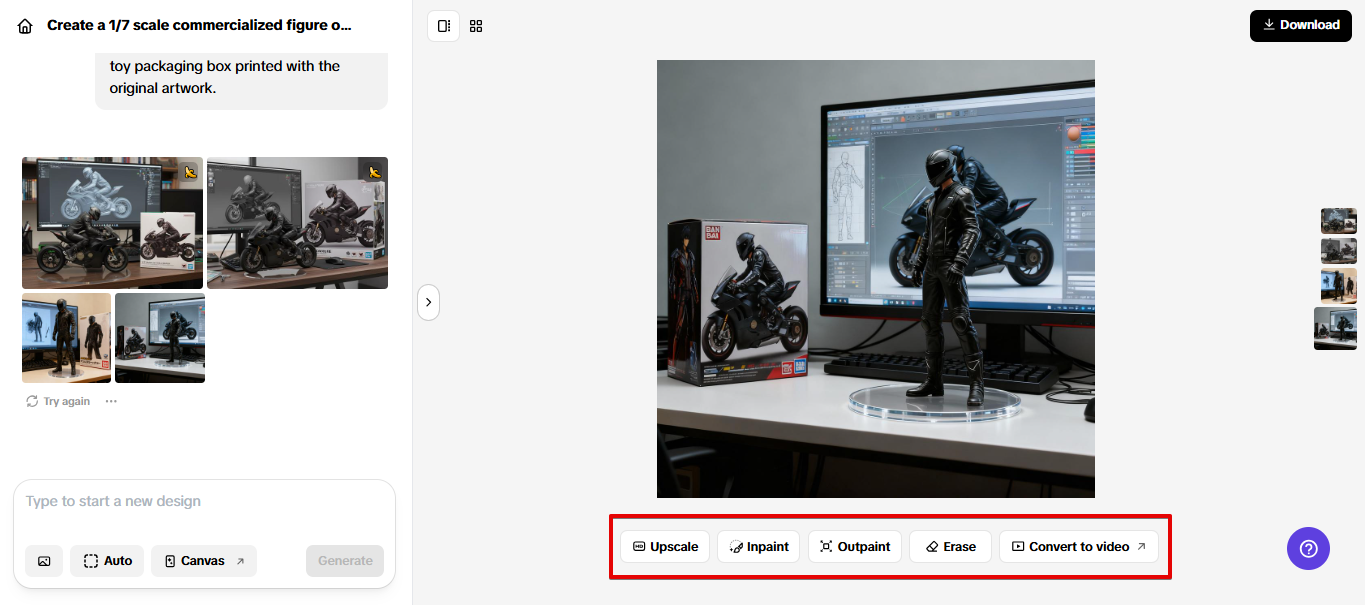Click Try again to regenerate
The image size is (1365, 605).
click(x=58, y=401)
